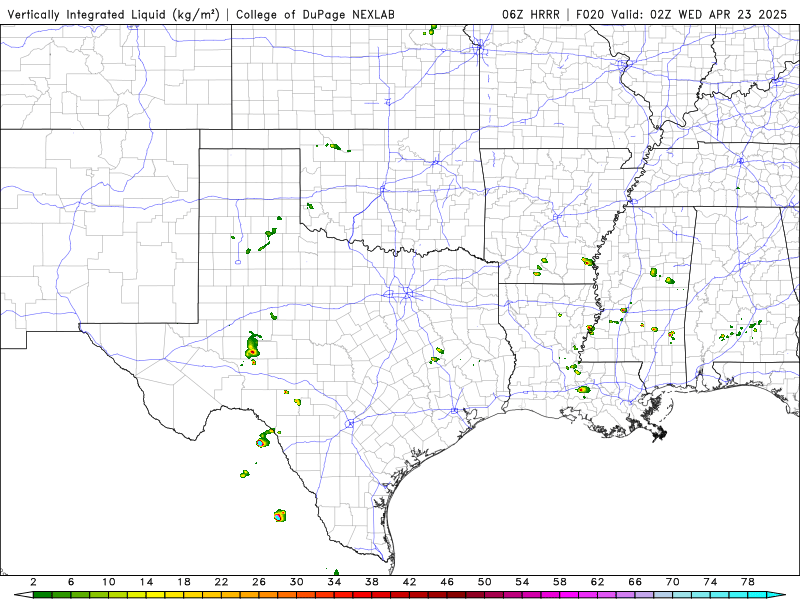Click the red-core storm cell in southeast Louisiana
The height and width of the screenshot is (600, 800).
click(x=583, y=390)
